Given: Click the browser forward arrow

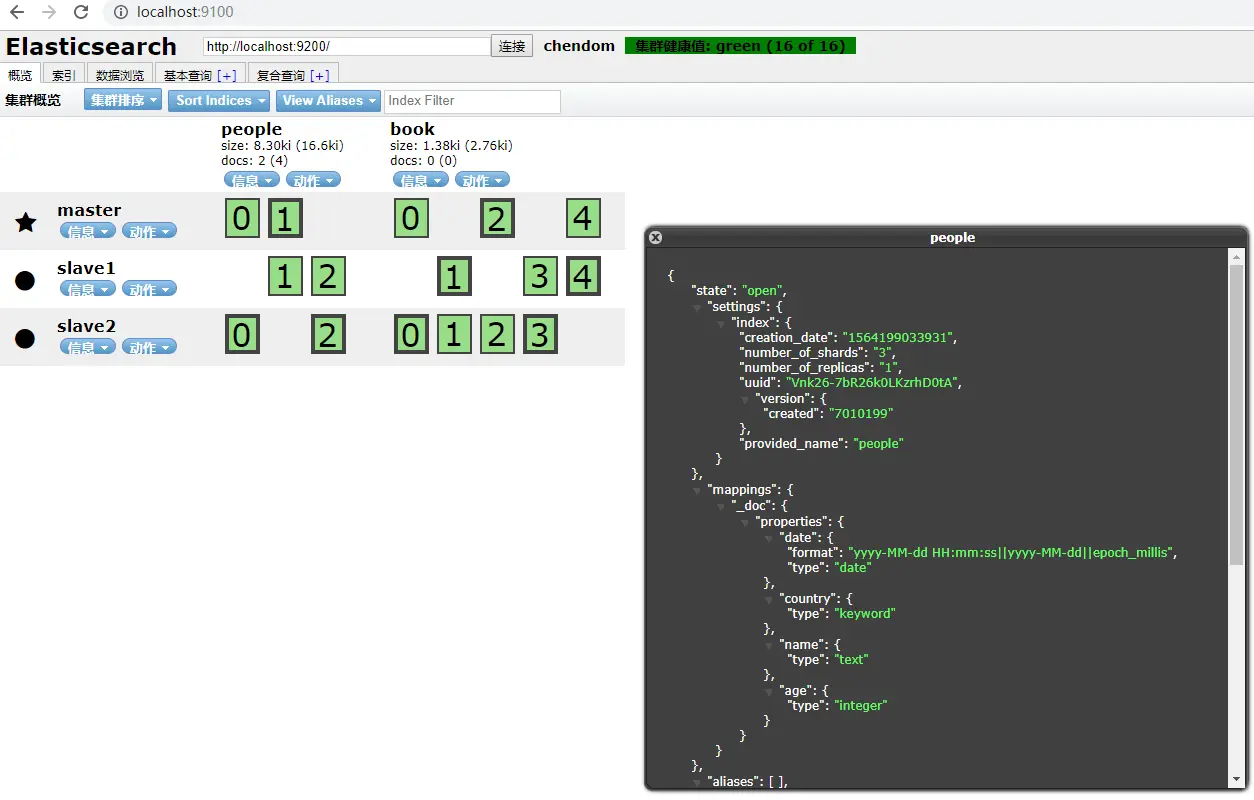Looking at the screenshot, I should [49, 12].
